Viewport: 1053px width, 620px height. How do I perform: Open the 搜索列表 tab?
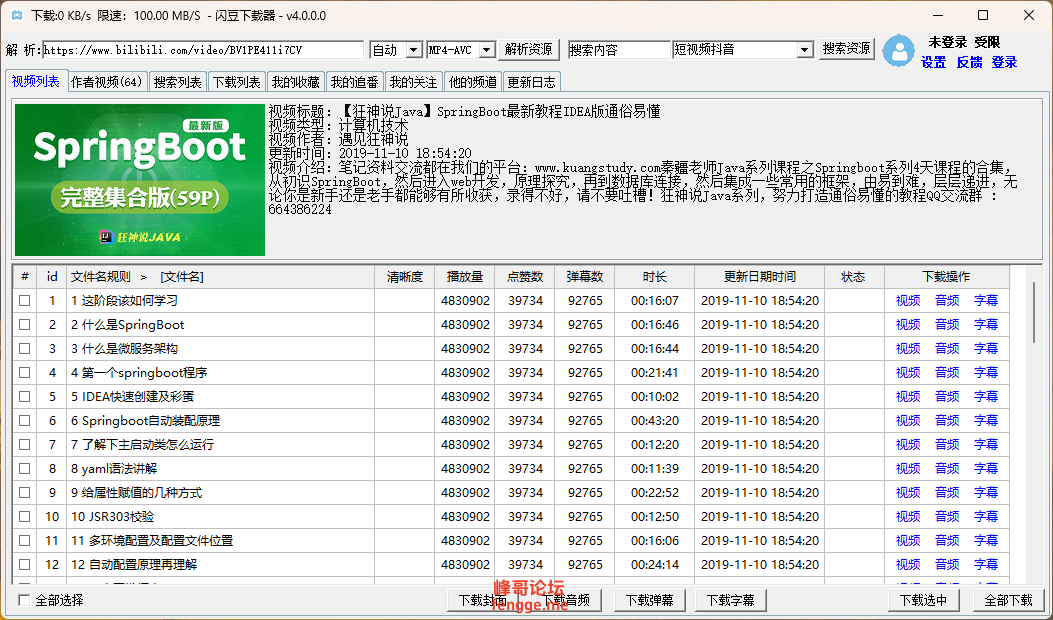pyautogui.click(x=177, y=82)
